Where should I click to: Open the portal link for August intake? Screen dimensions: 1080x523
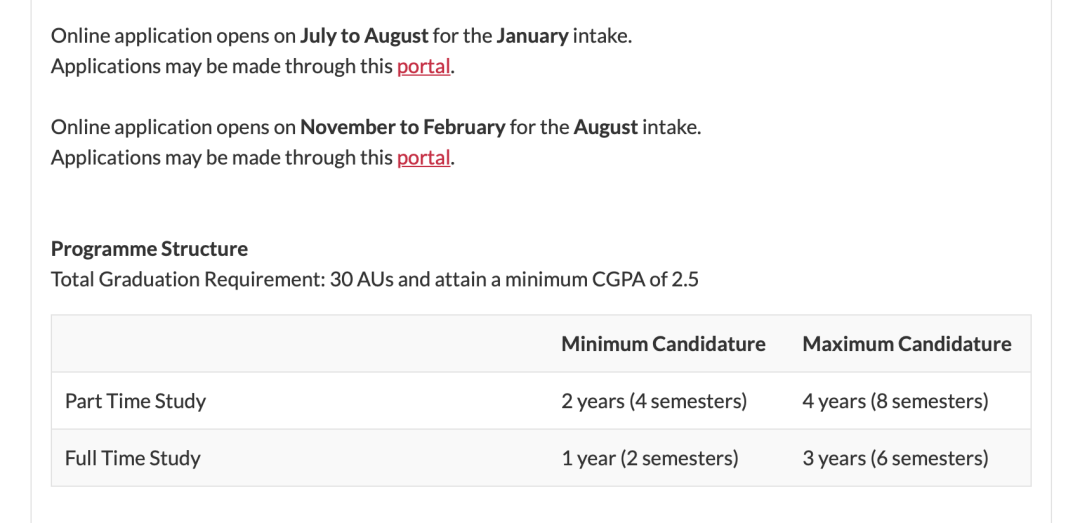(x=424, y=158)
